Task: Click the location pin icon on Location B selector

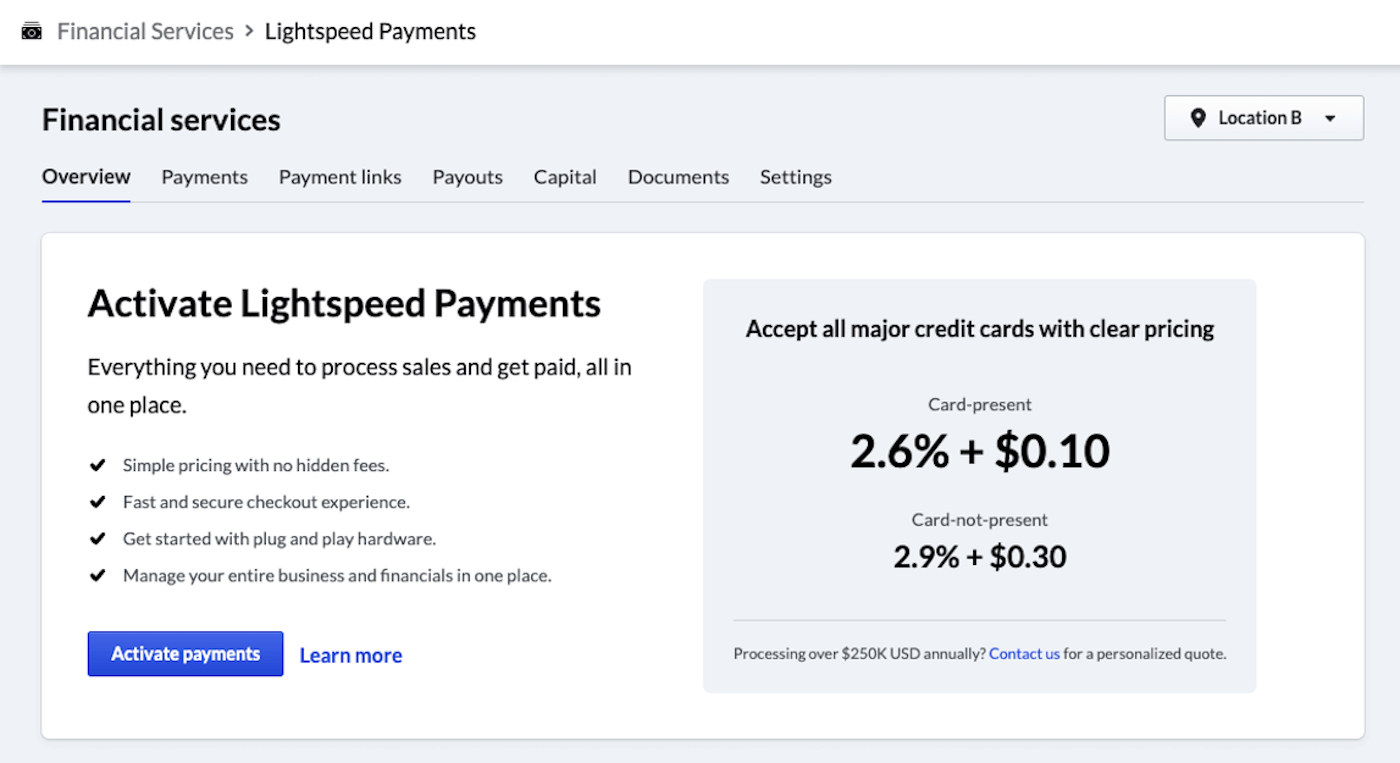Action: [x=1198, y=117]
